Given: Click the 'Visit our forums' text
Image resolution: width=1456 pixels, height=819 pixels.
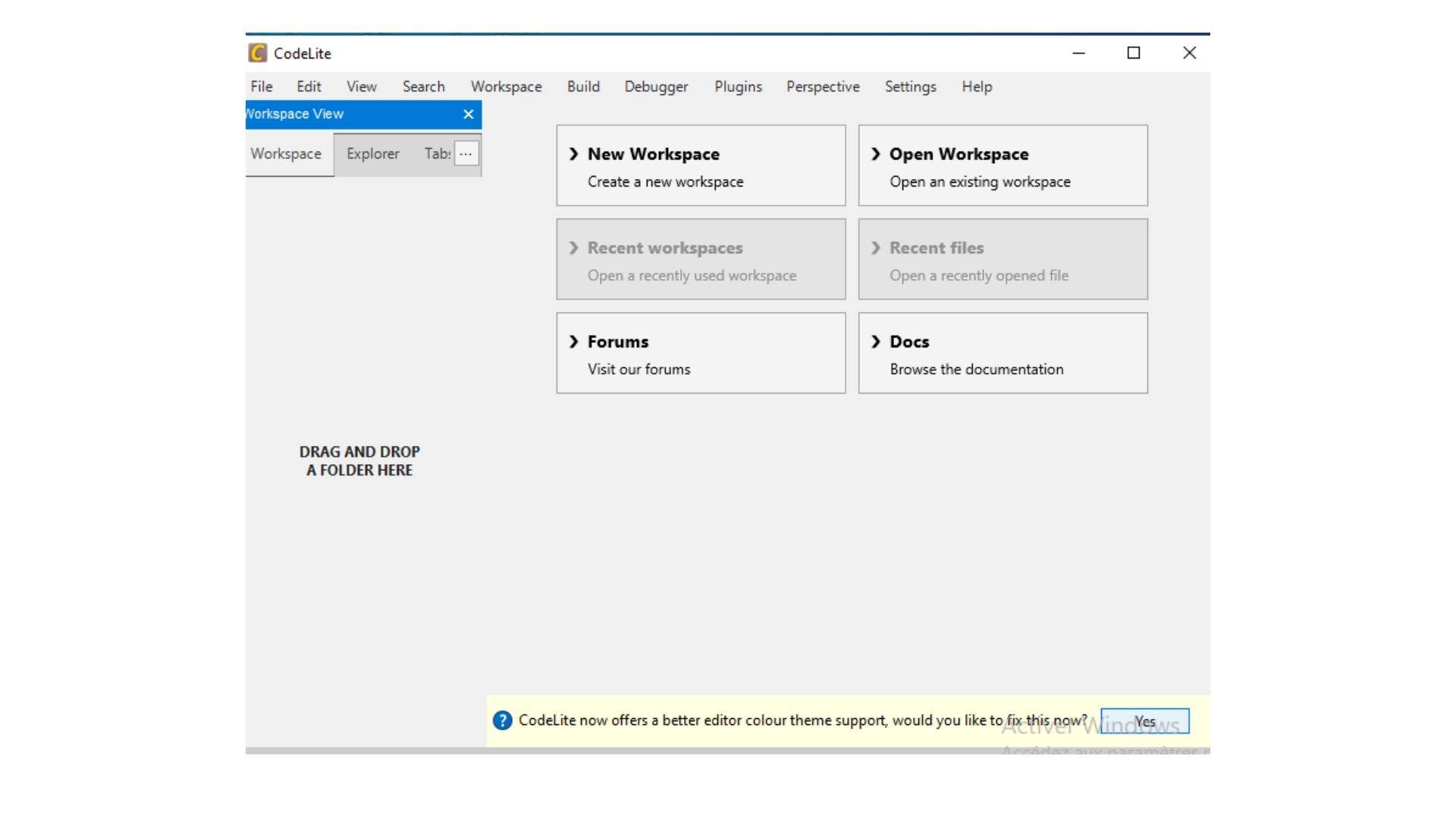Looking at the screenshot, I should [639, 369].
